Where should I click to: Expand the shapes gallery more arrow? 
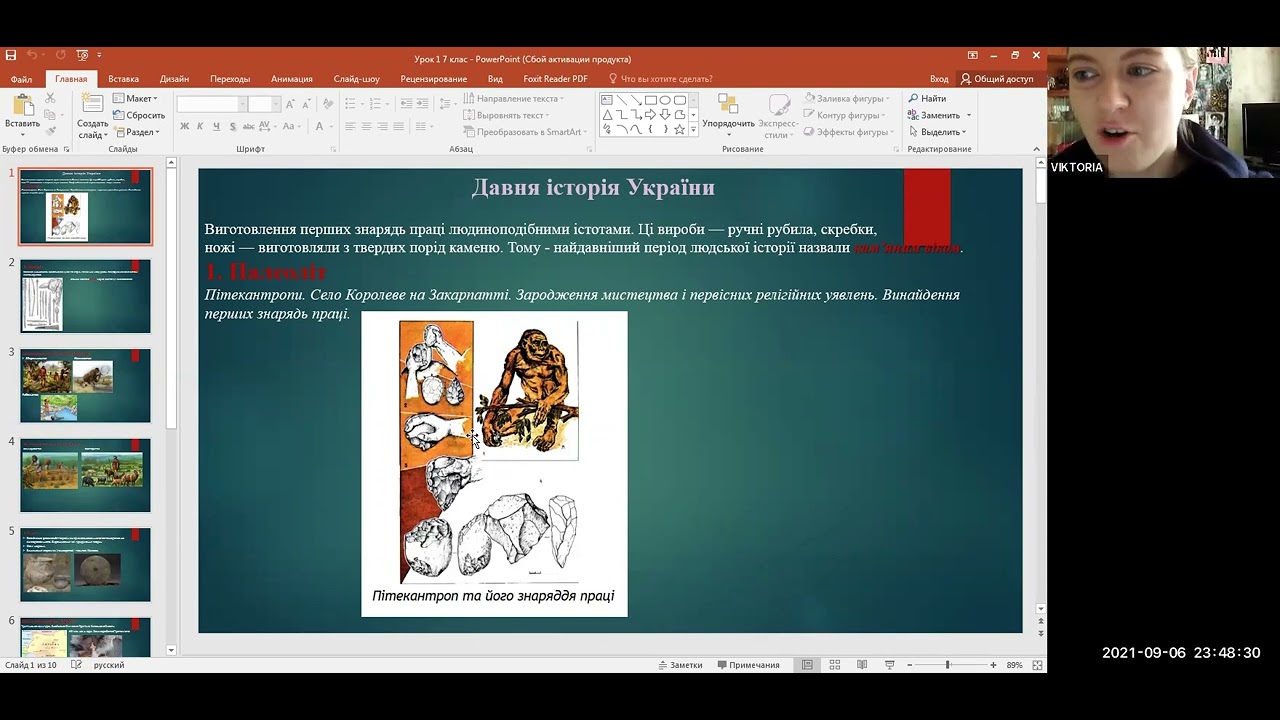(693, 130)
